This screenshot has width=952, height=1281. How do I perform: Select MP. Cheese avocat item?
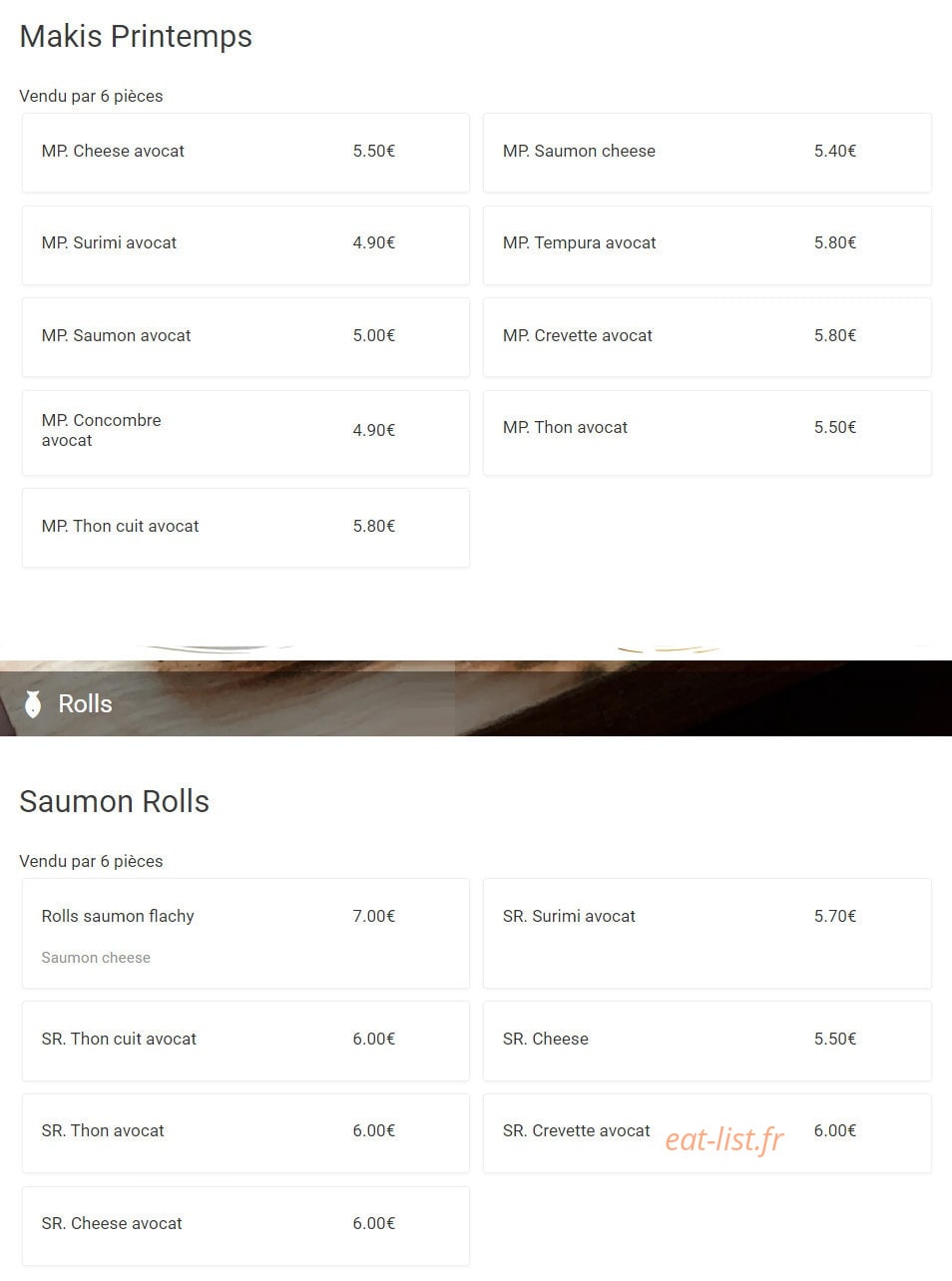tap(245, 153)
